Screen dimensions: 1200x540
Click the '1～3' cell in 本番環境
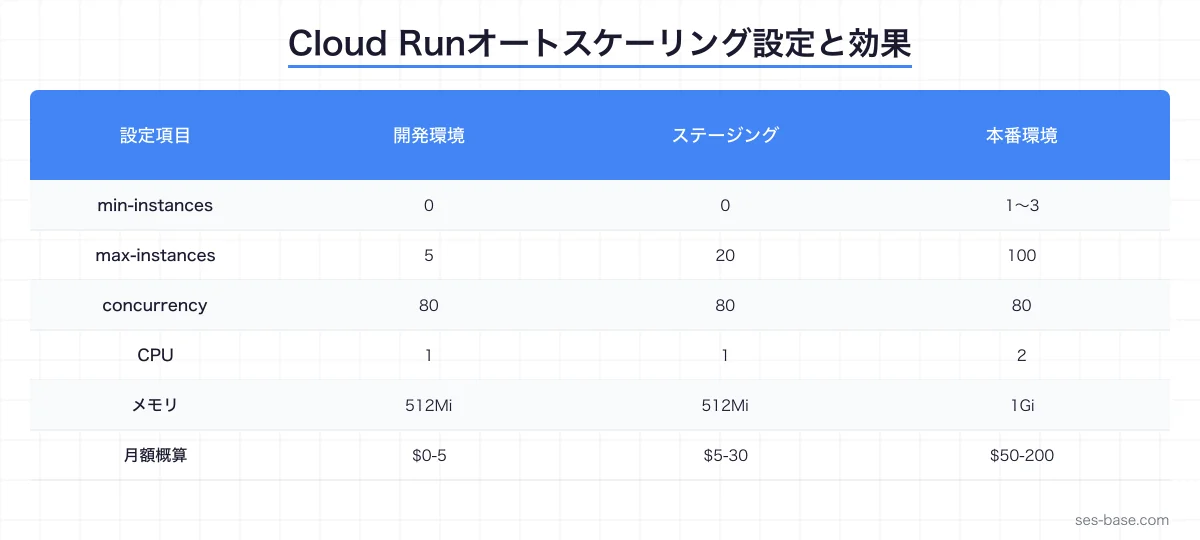(x=1021, y=205)
